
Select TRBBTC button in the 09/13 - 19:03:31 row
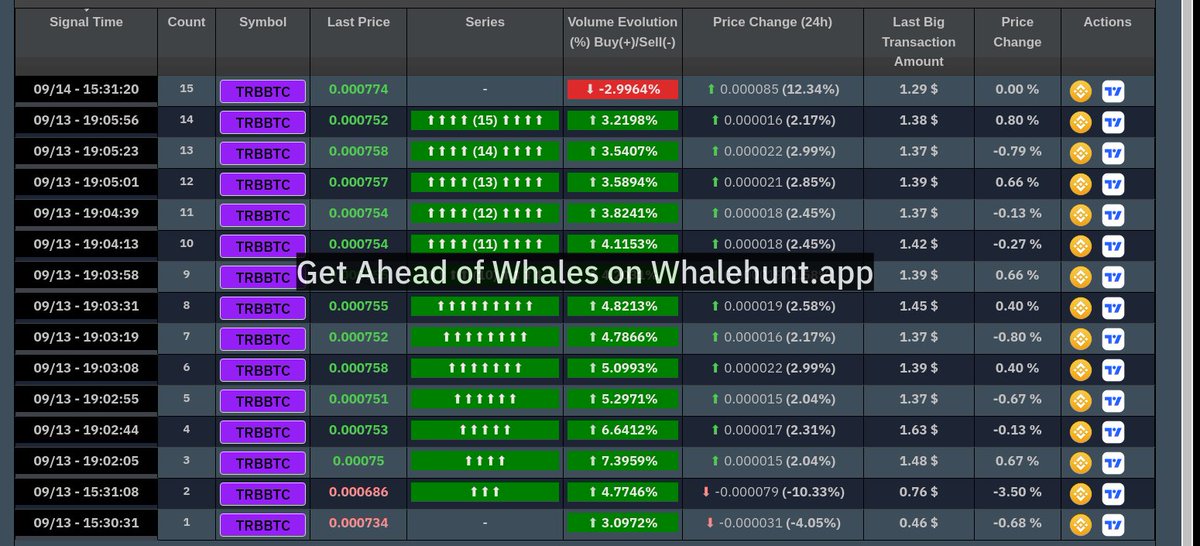pyautogui.click(x=263, y=308)
